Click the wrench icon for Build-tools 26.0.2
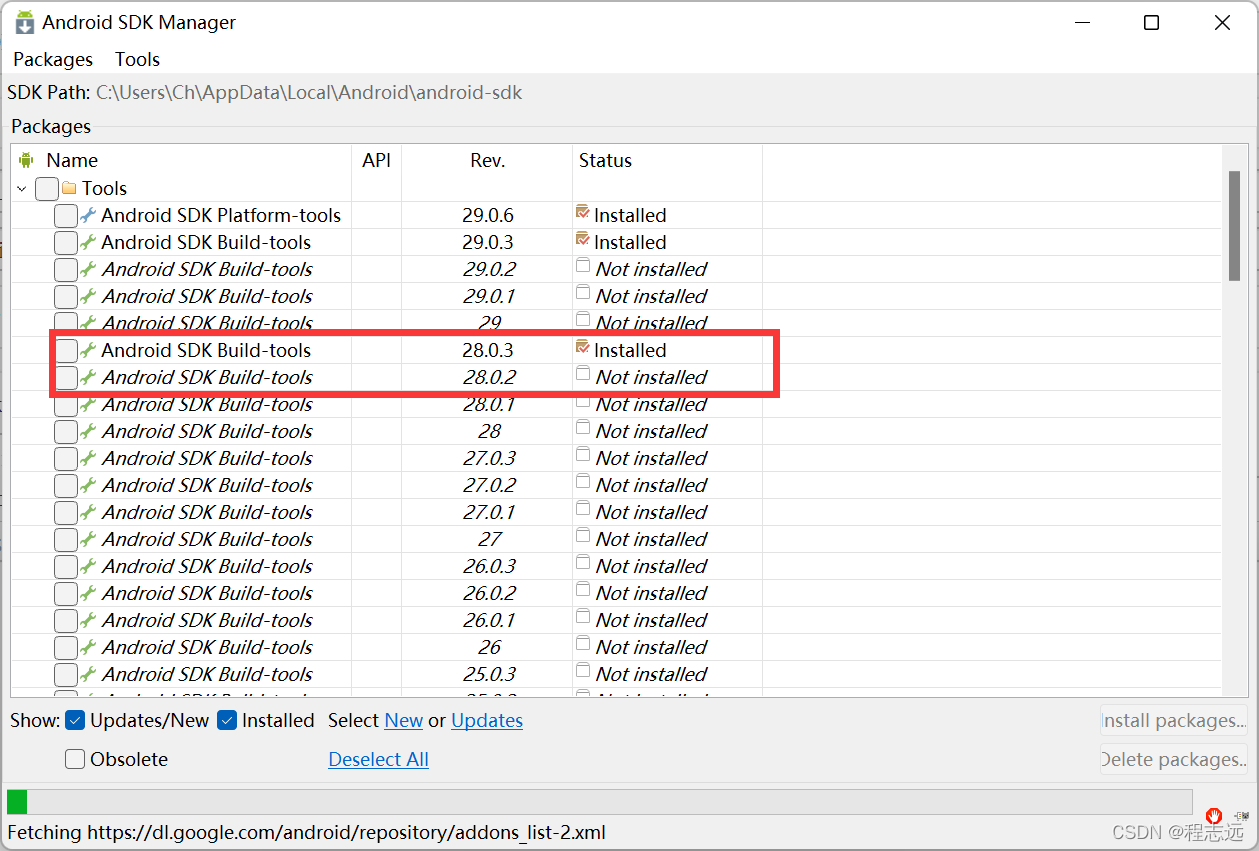This screenshot has height=851, width=1259. pyautogui.click(x=88, y=593)
